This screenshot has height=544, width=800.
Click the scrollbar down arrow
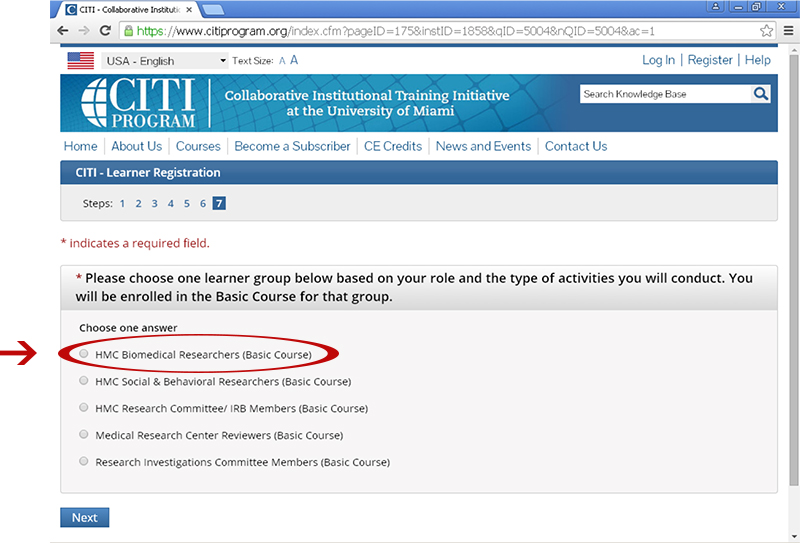(x=794, y=536)
